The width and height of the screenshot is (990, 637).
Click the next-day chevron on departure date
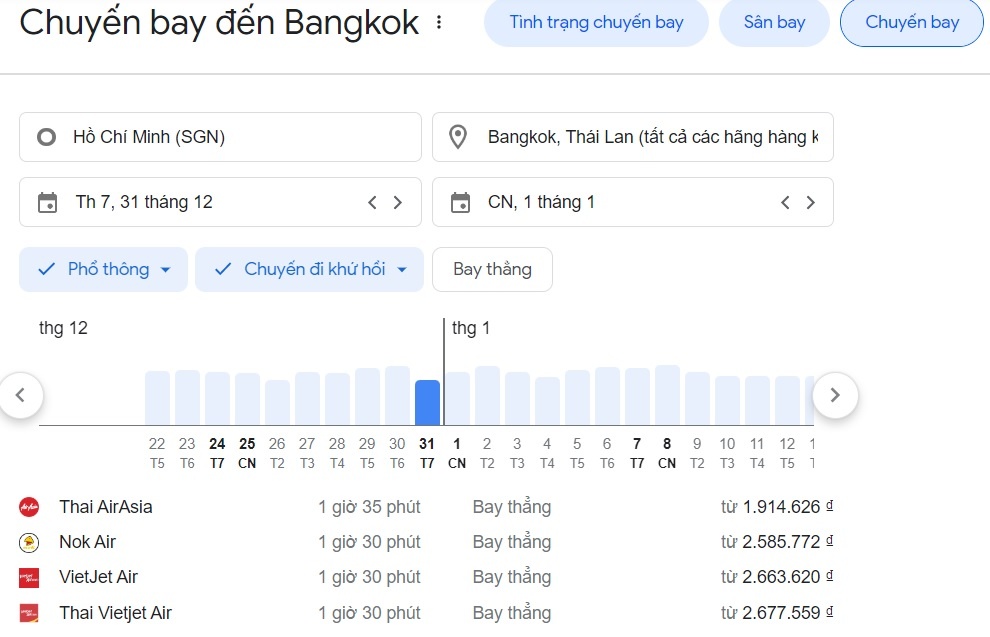398,201
